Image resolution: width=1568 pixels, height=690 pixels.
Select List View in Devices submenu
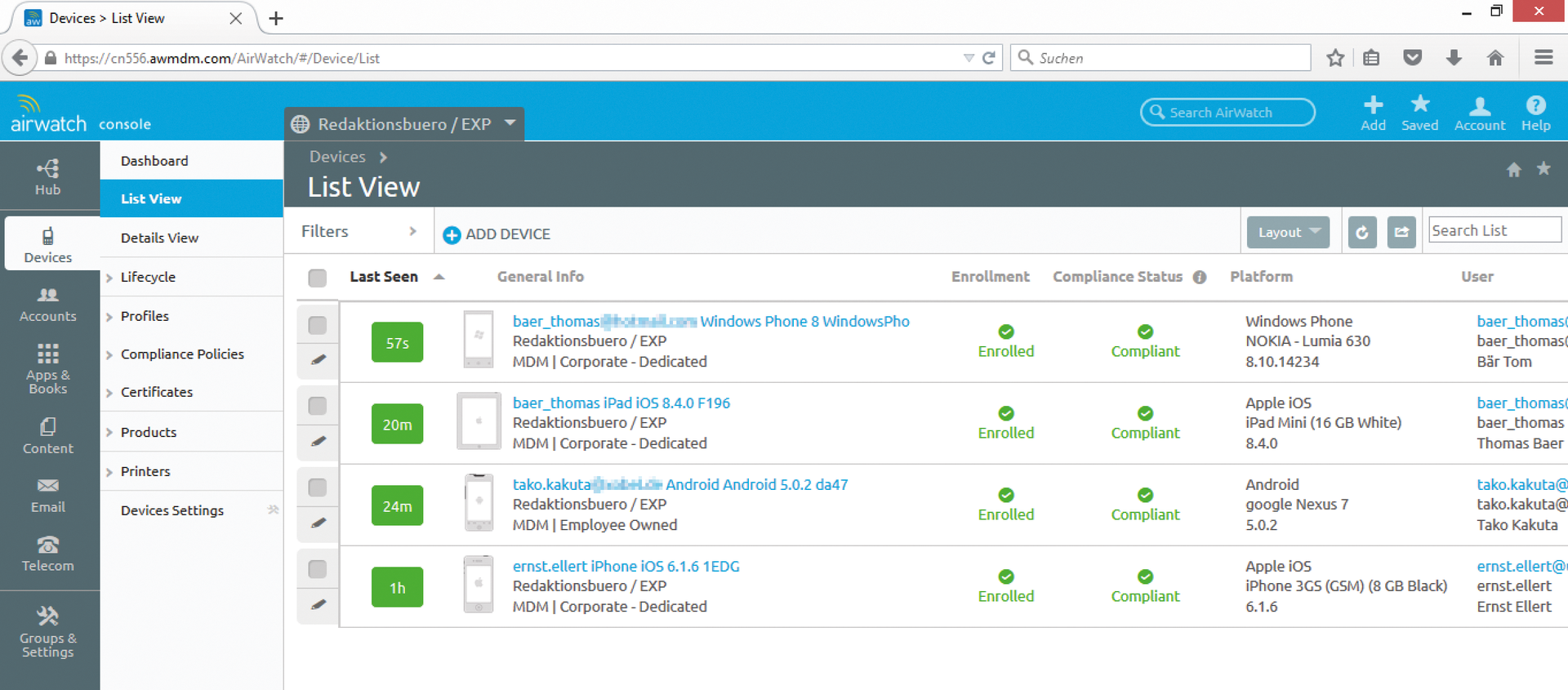[x=191, y=198]
